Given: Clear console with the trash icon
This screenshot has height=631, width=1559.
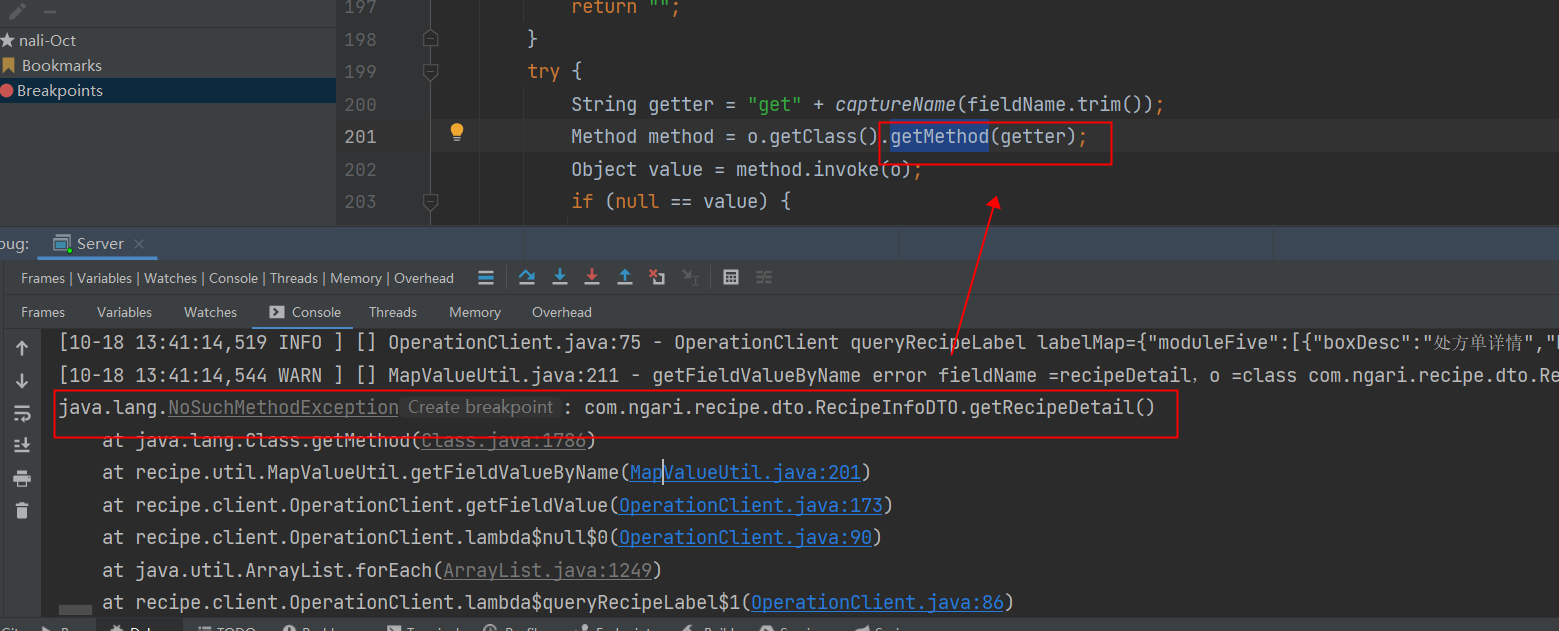Looking at the screenshot, I should tap(22, 511).
